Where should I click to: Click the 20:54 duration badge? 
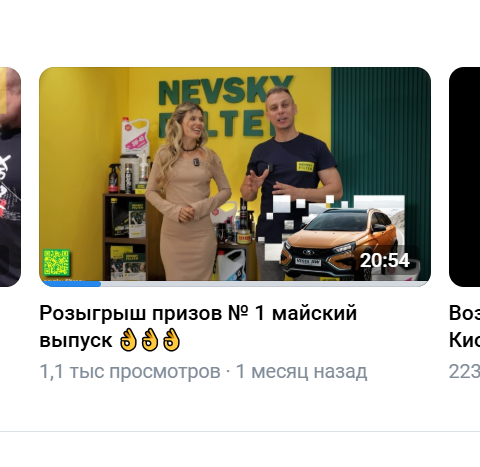(x=385, y=260)
